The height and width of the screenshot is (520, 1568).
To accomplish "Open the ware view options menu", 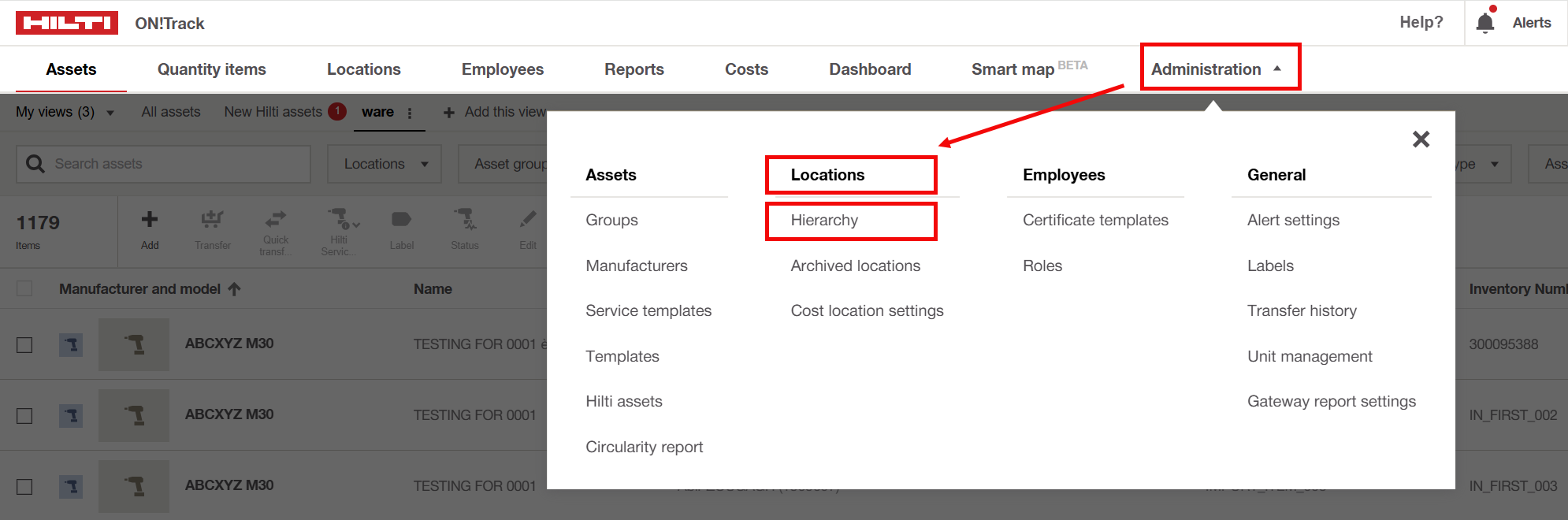I will [x=410, y=113].
